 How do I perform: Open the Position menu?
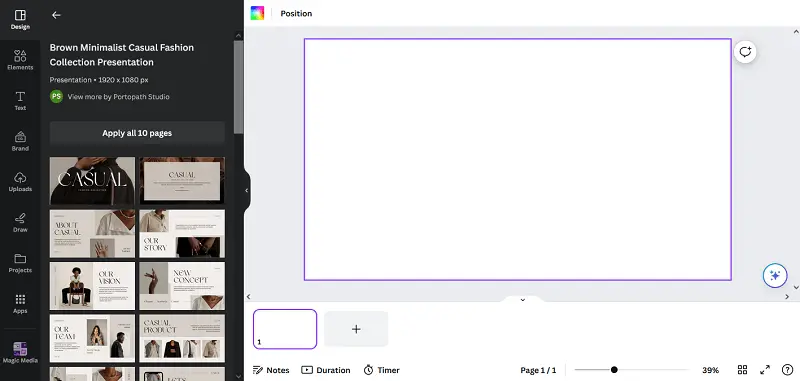296,13
